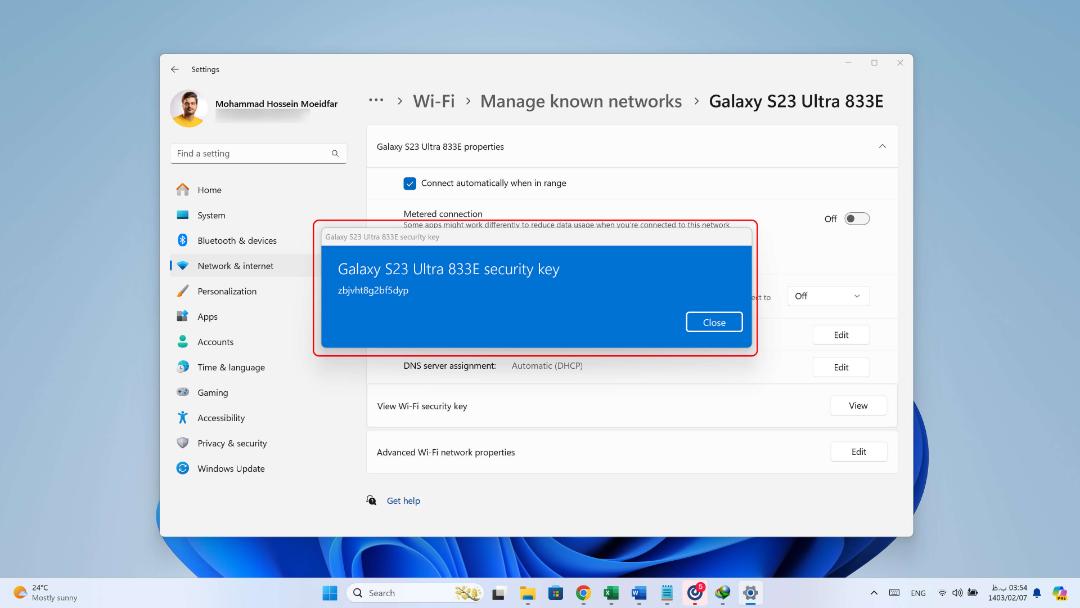
Task: Click the Get help icon
Action: tap(371, 500)
